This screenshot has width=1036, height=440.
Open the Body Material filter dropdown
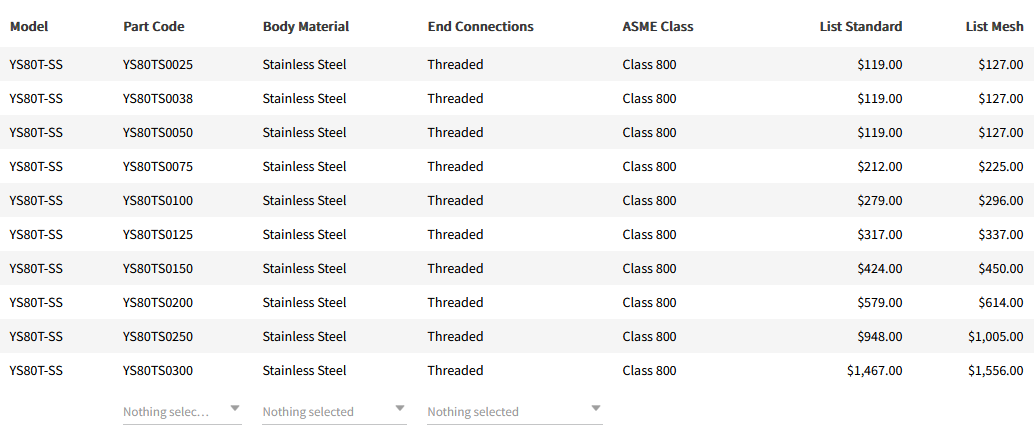[x=334, y=411]
